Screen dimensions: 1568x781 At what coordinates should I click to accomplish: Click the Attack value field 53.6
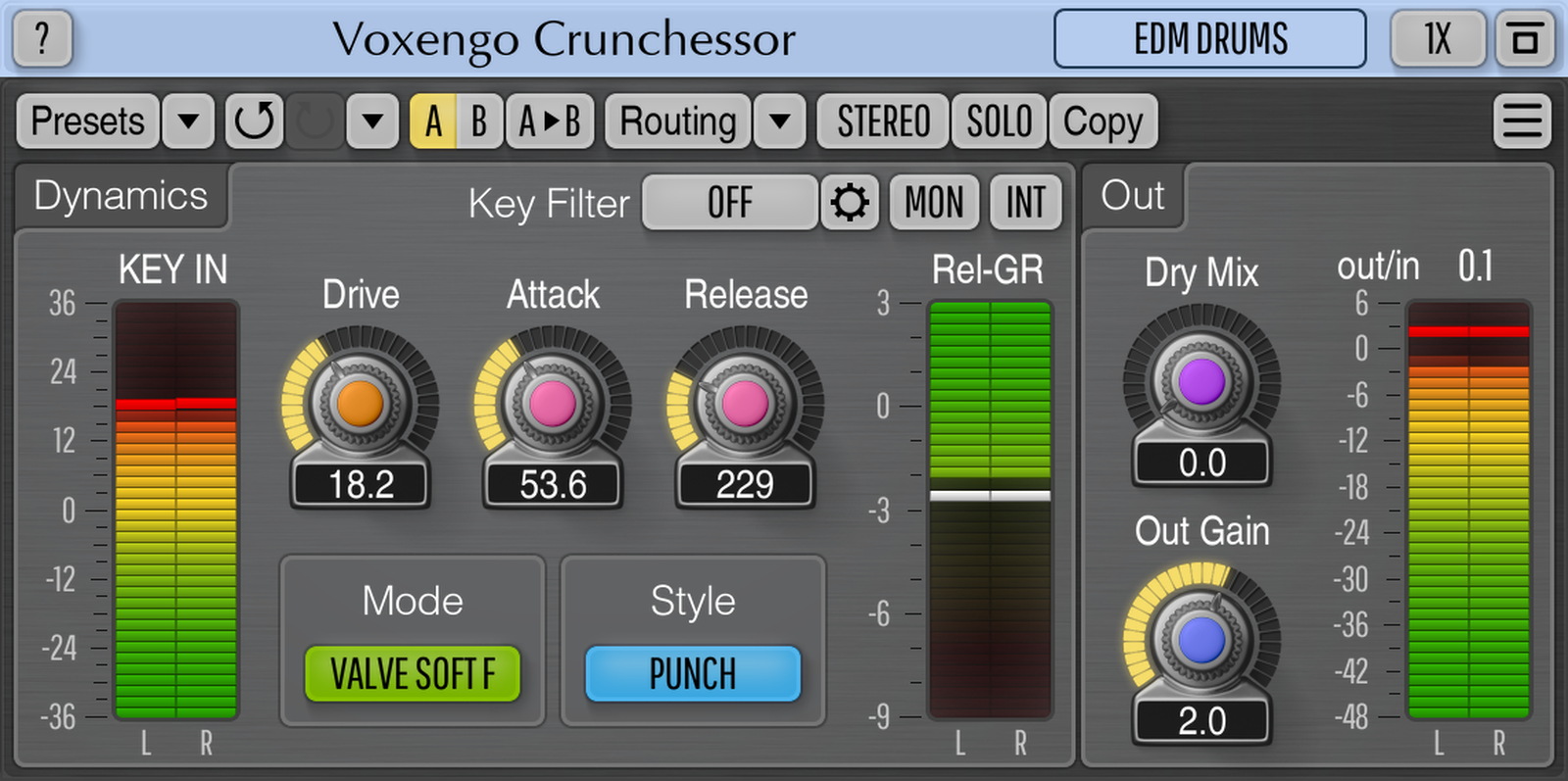tap(553, 484)
